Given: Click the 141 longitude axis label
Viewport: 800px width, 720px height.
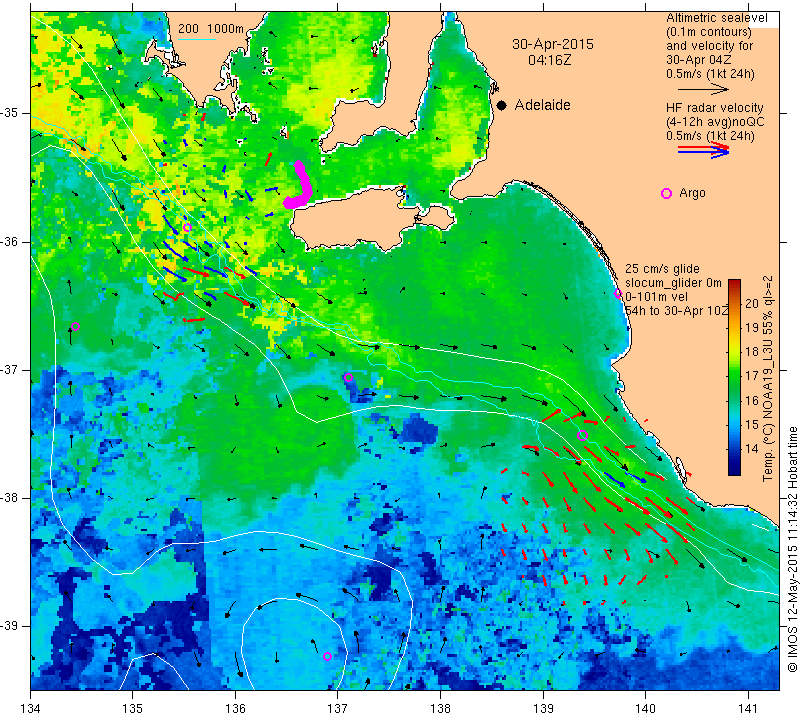Looking at the screenshot, I should [x=748, y=708].
